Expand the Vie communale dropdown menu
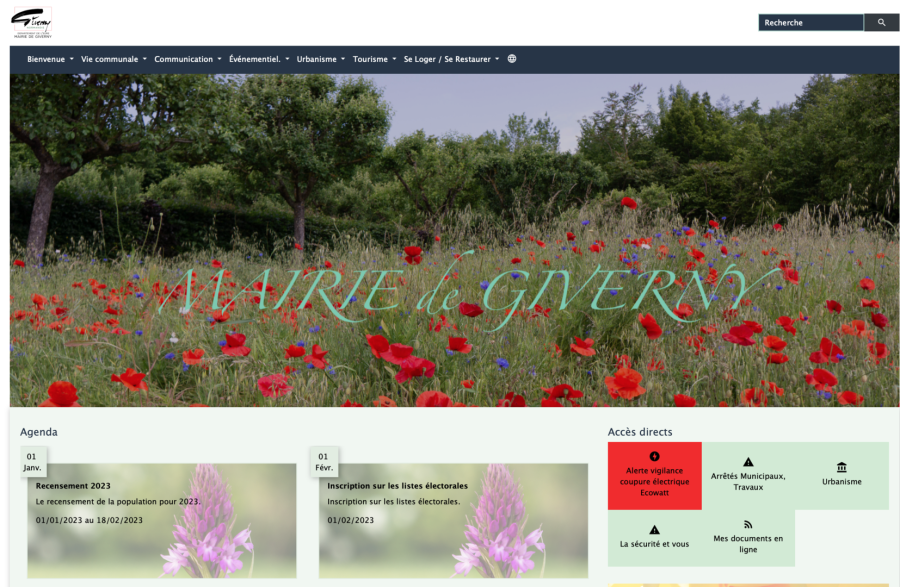This screenshot has height=587, width=900. pos(113,59)
